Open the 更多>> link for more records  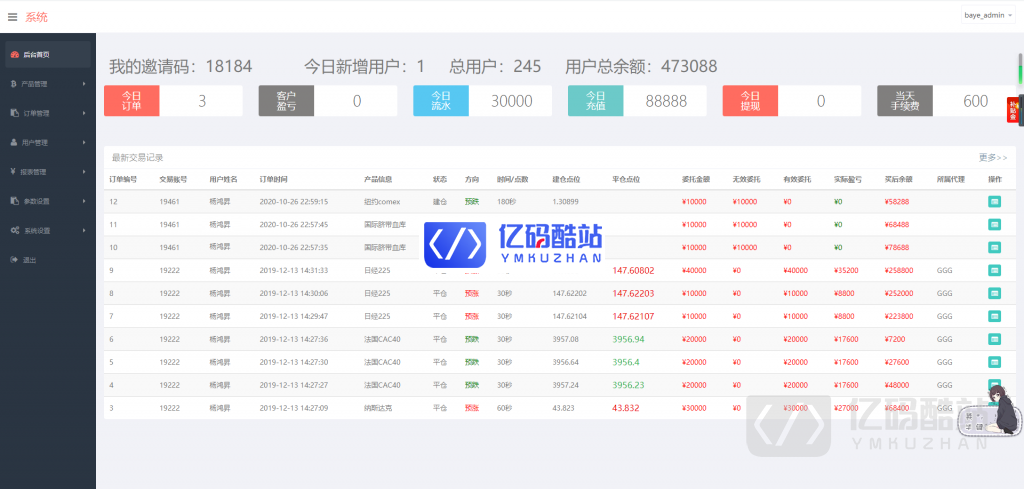(993, 157)
